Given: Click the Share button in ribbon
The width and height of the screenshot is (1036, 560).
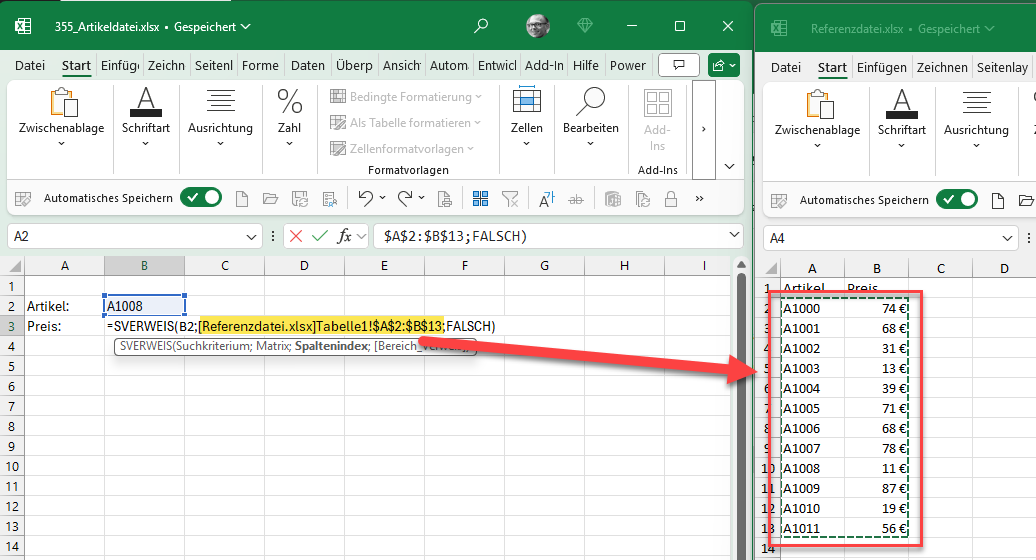Looking at the screenshot, I should [x=723, y=65].
